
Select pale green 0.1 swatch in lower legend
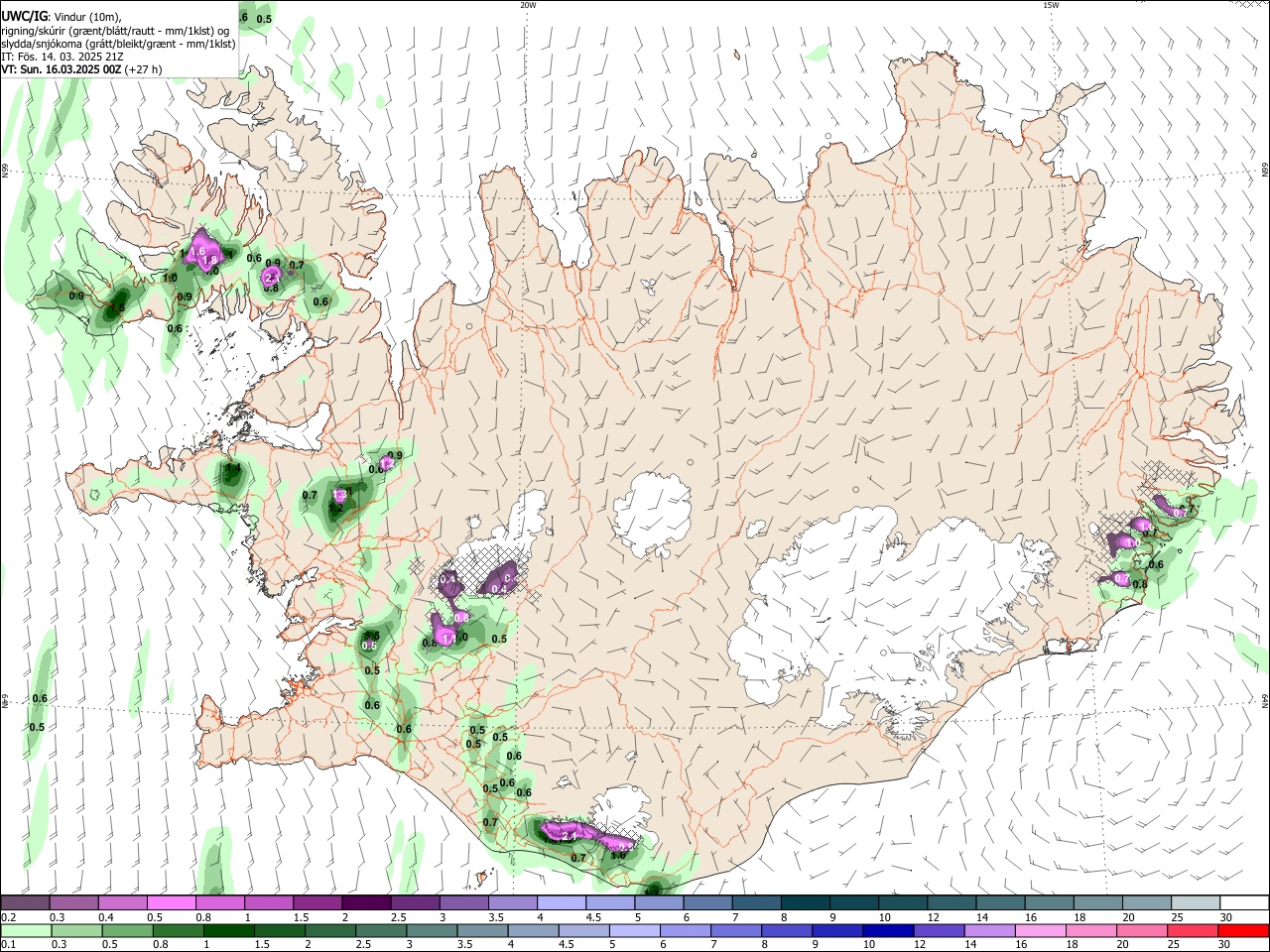click(25, 930)
